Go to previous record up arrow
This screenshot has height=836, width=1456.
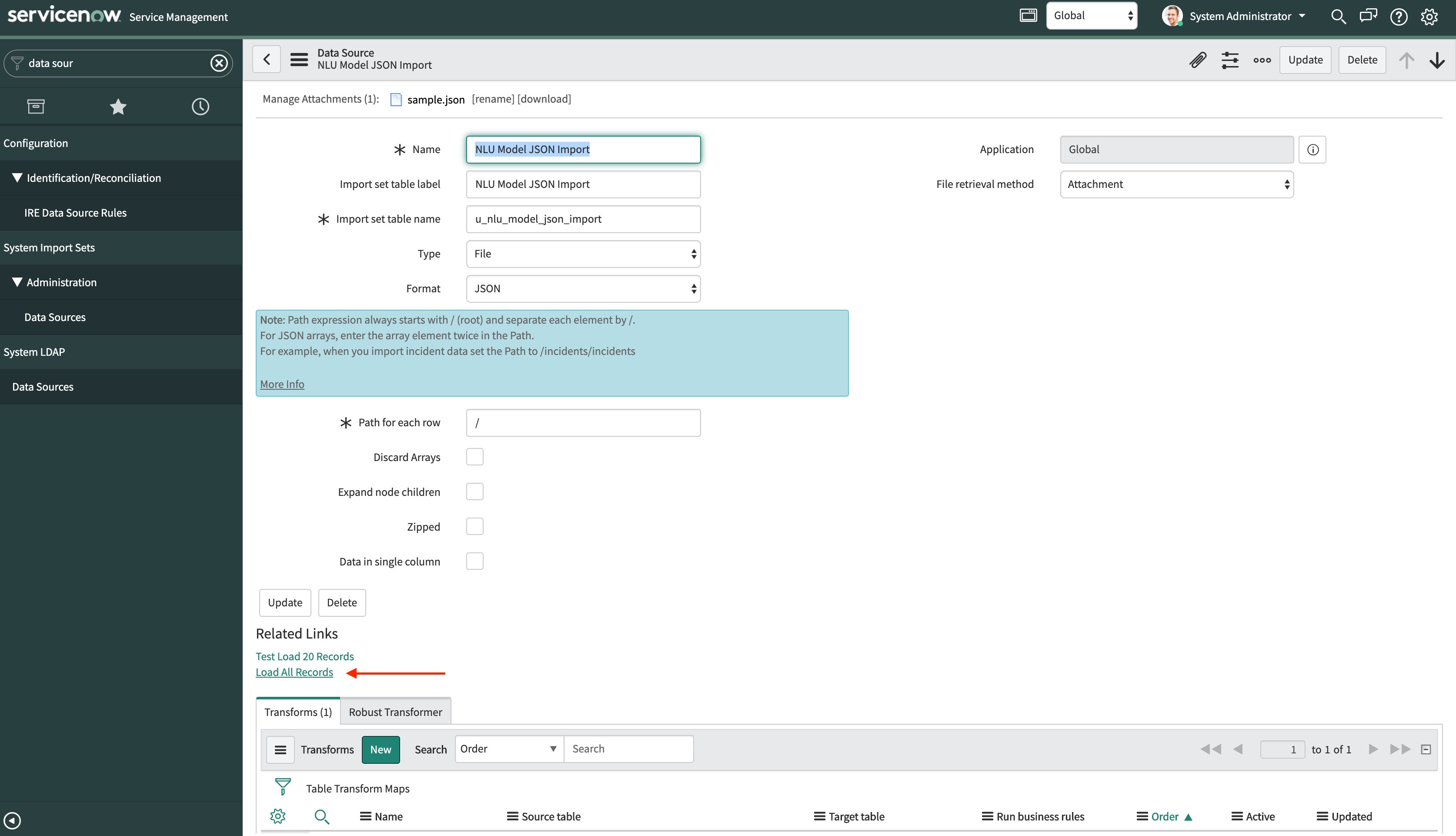coord(1406,60)
